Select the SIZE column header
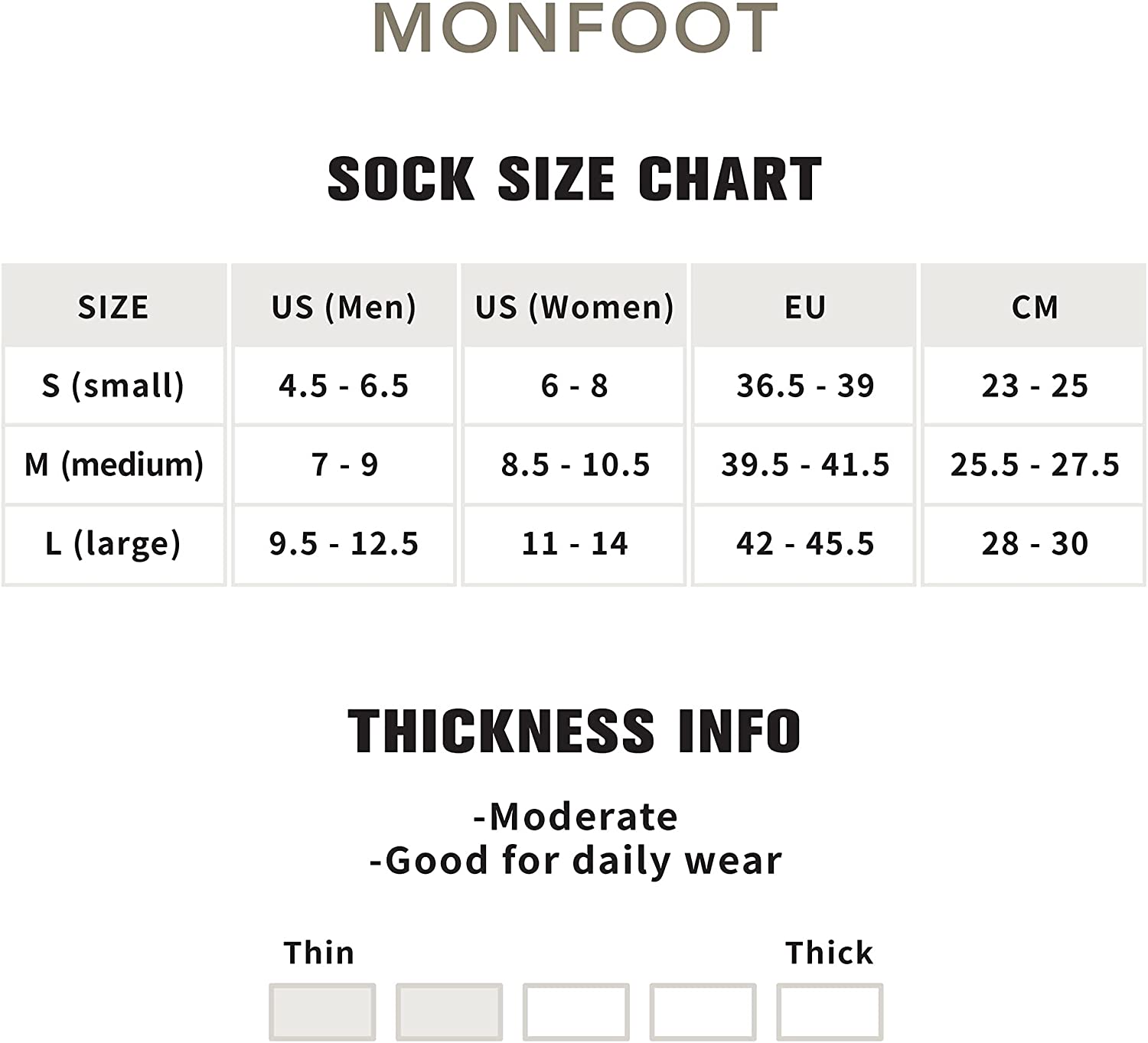1148x1043 pixels. click(113, 307)
